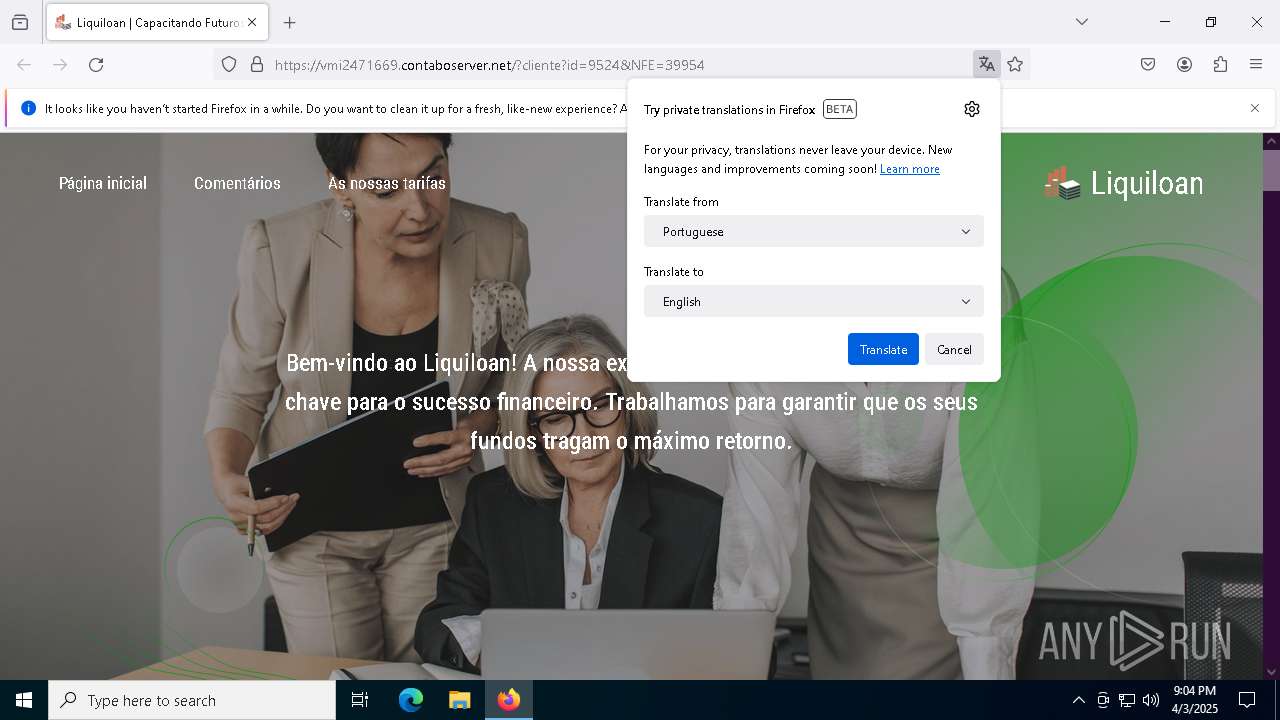Image resolution: width=1280 pixels, height=720 pixels.
Task: Open a new tab with plus button
Action: [x=290, y=22]
